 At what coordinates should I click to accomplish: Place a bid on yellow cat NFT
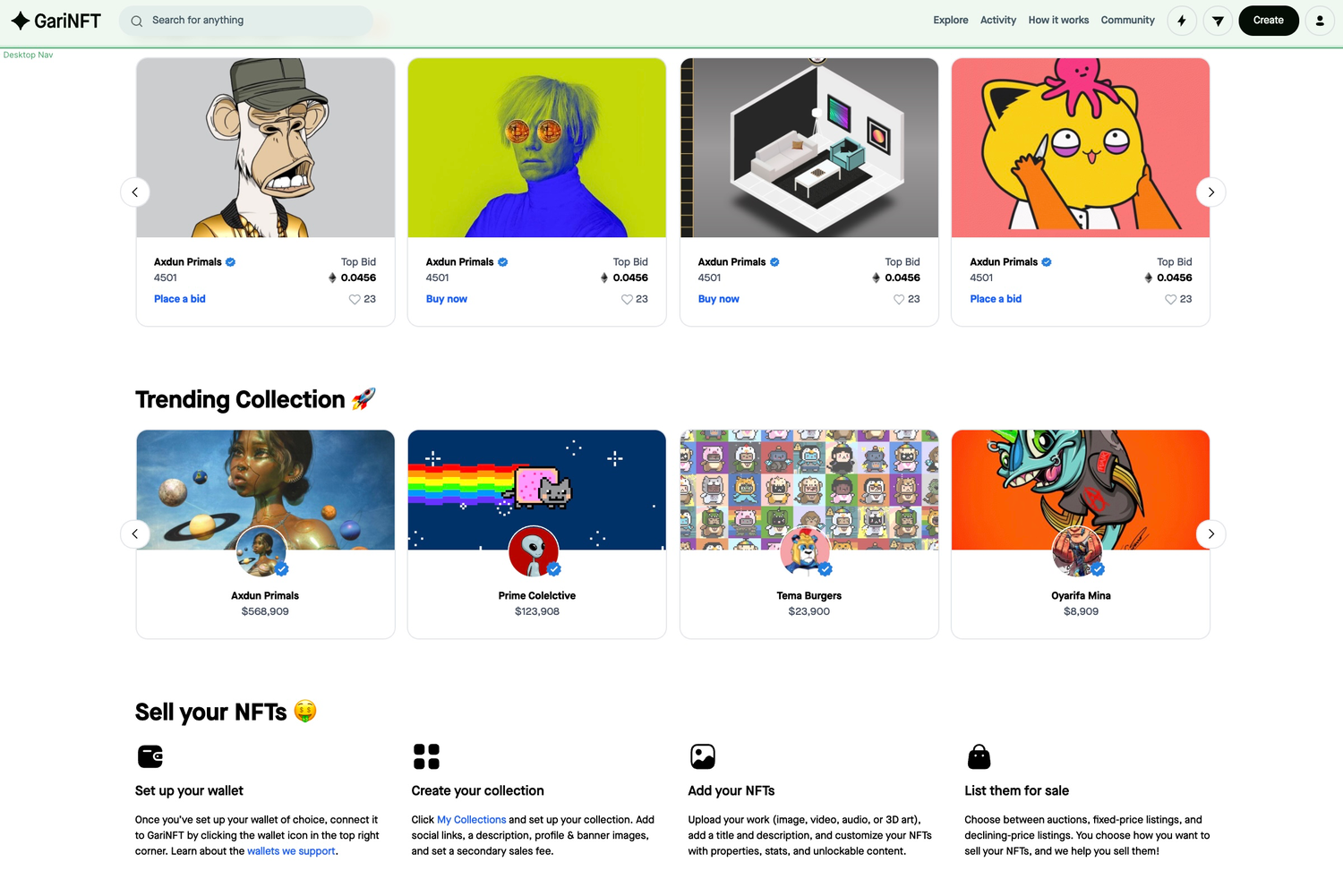pyautogui.click(x=996, y=299)
